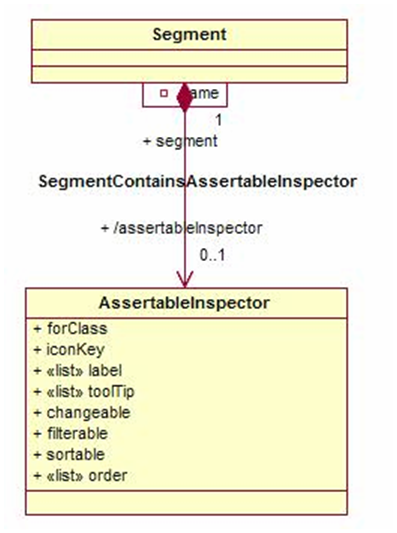The width and height of the screenshot is (397, 533).
Task: Click the + segment role label
Action: (180, 141)
